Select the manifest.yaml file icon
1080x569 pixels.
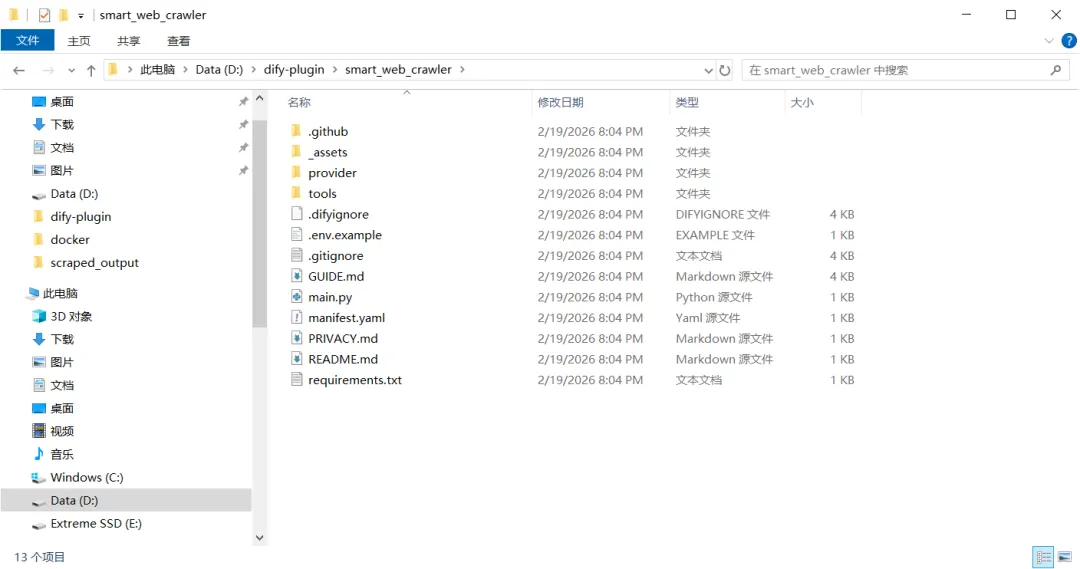(x=296, y=317)
